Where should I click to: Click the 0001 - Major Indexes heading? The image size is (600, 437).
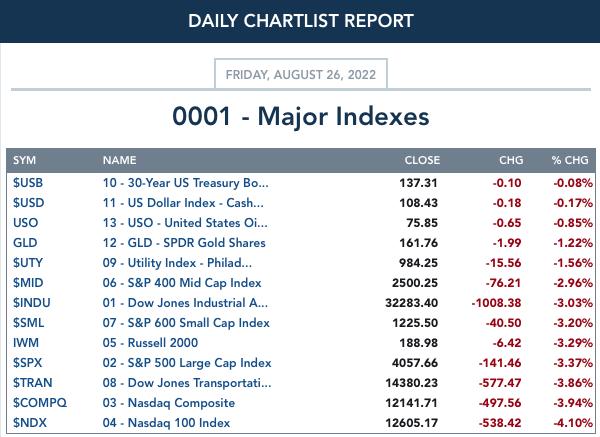tap(301, 116)
